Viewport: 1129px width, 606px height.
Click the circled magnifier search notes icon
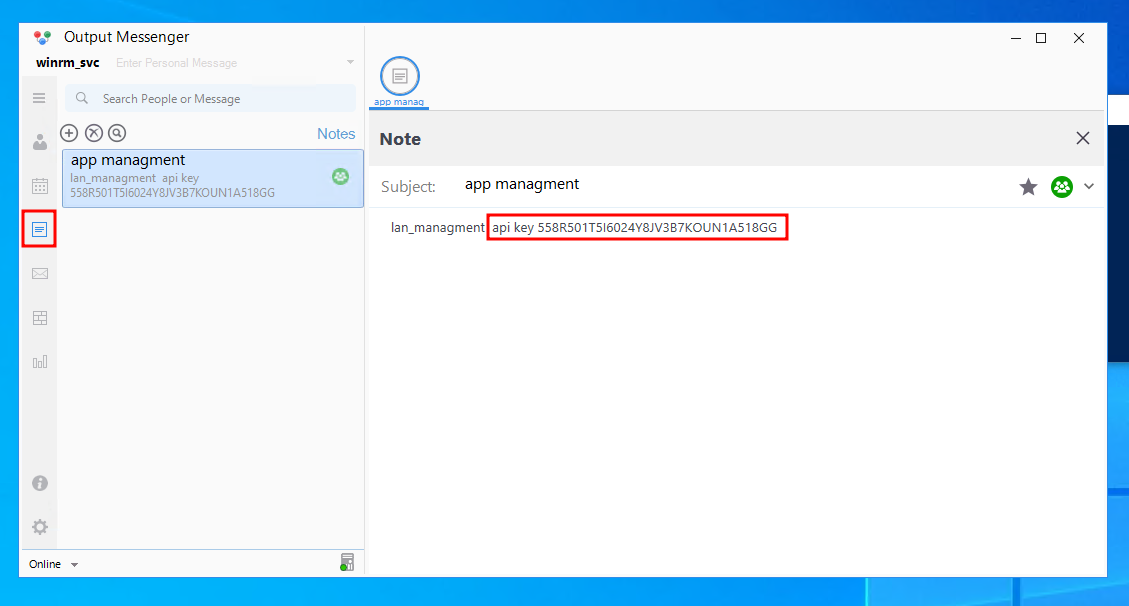pyautogui.click(x=117, y=133)
